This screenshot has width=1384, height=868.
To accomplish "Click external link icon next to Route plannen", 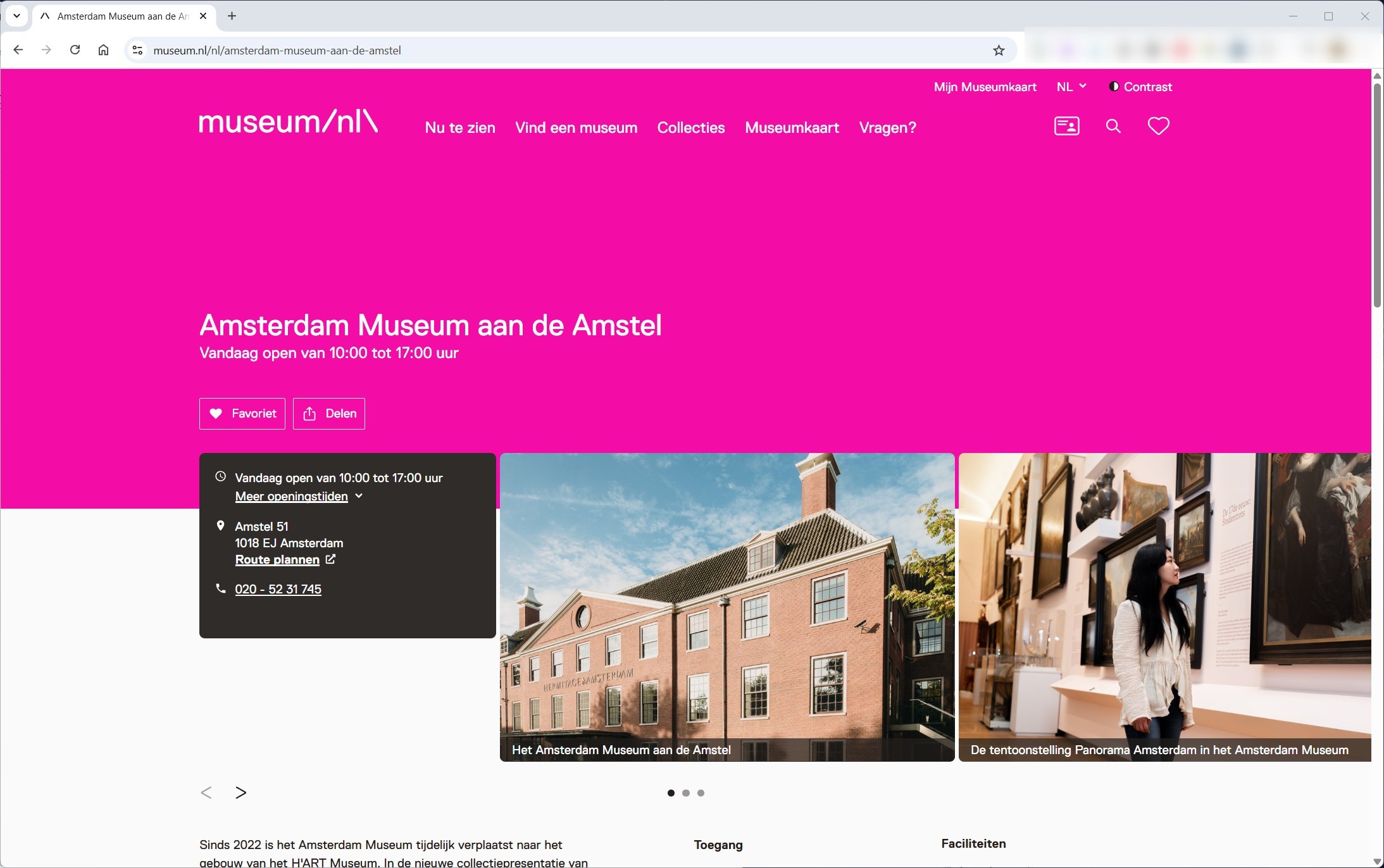I will click(x=330, y=559).
